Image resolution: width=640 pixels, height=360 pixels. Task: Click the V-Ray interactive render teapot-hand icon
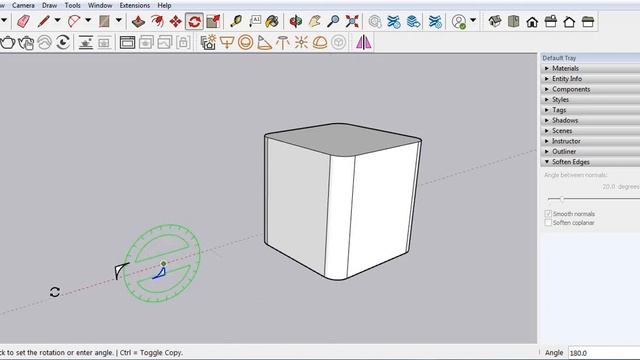point(26,42)
